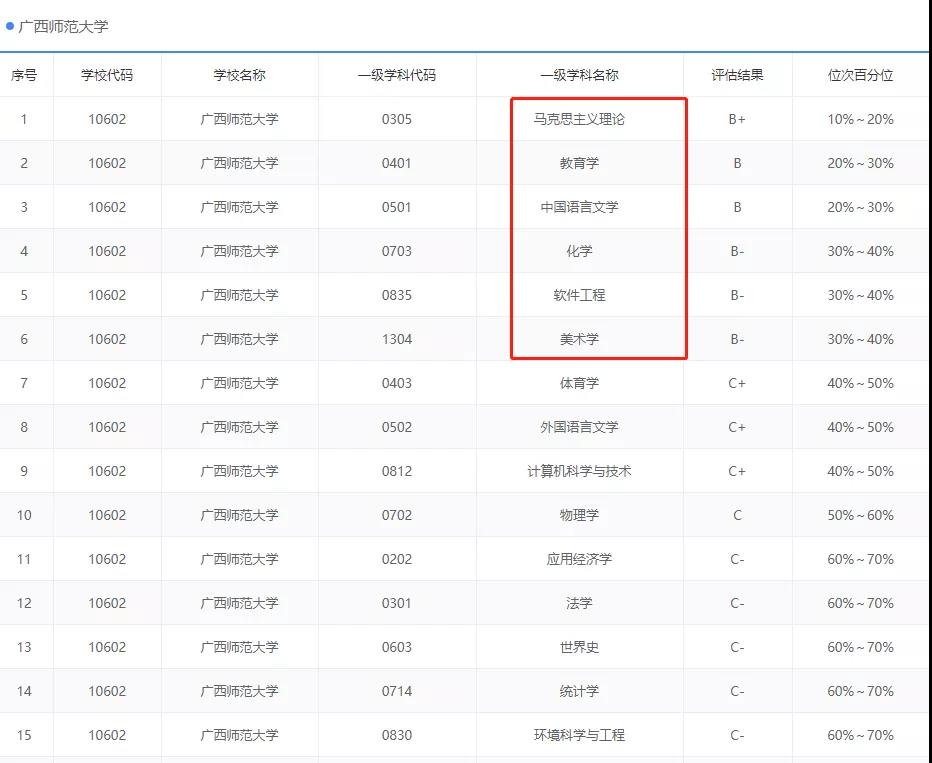Click the 一级学科名称 column header
Screen dimensions: 932x763
tap(579, 75)
